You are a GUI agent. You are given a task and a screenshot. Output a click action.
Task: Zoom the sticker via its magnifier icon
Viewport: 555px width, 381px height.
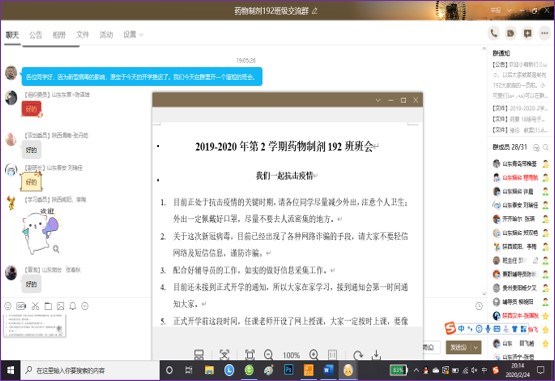(56, 249)
